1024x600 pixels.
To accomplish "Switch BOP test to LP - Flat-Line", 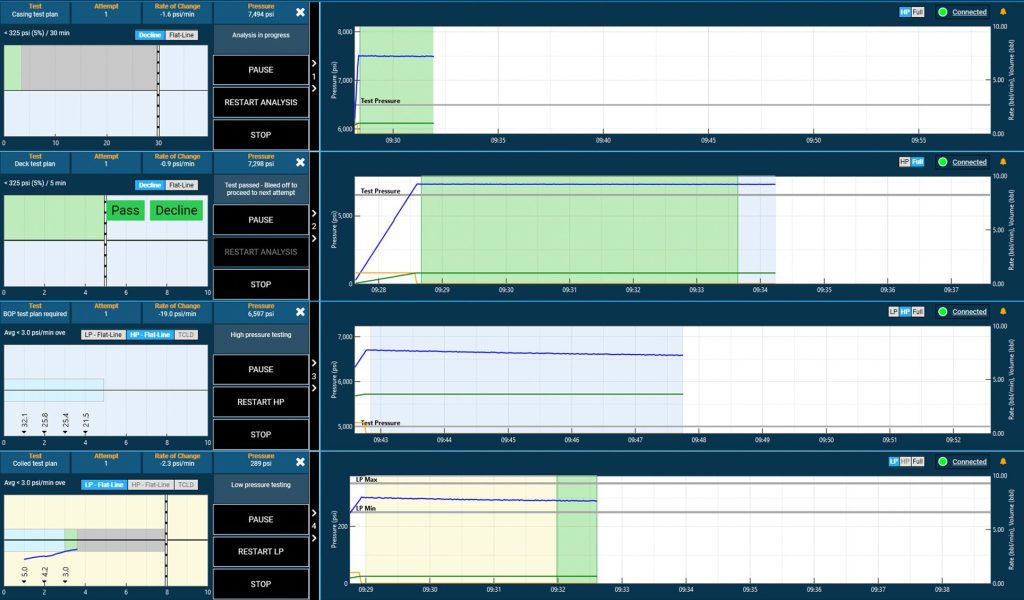I will click(x=103, y=335).
